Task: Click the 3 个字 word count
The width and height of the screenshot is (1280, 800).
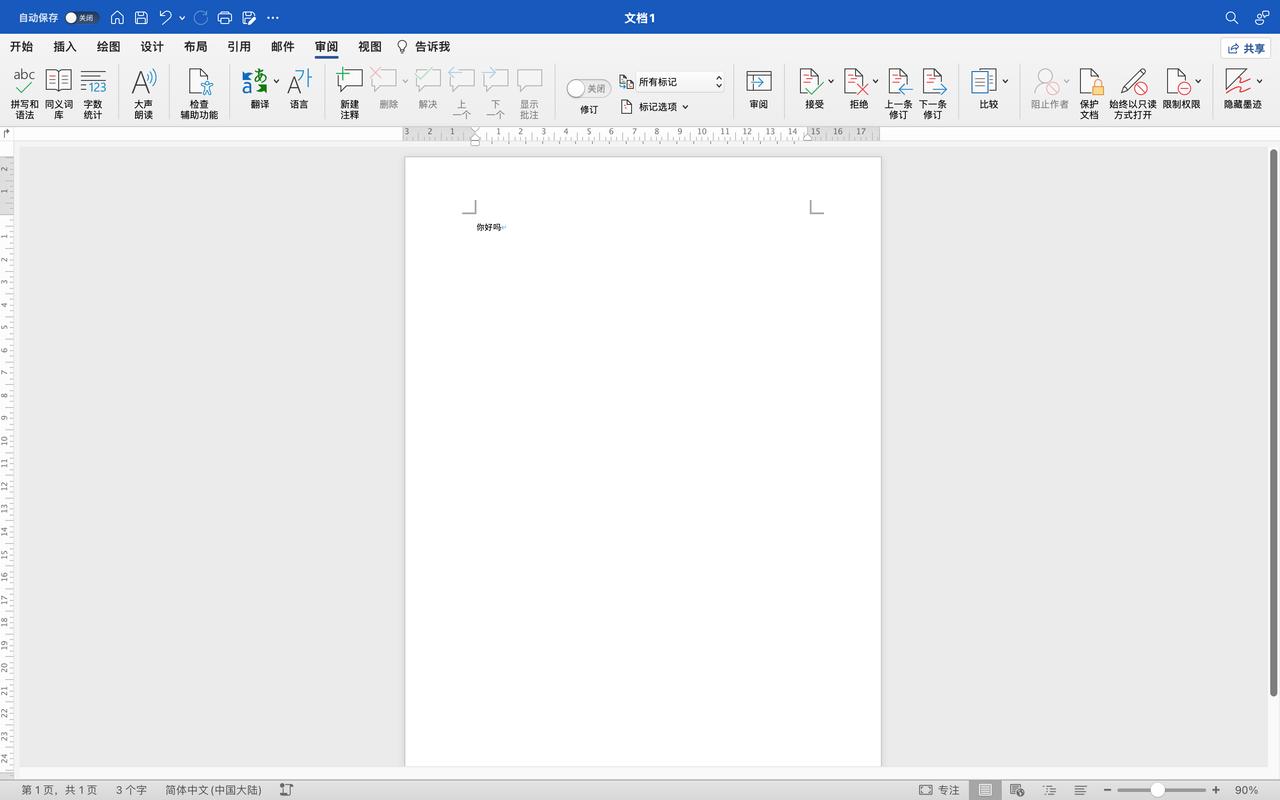Action: click(131, 790)
